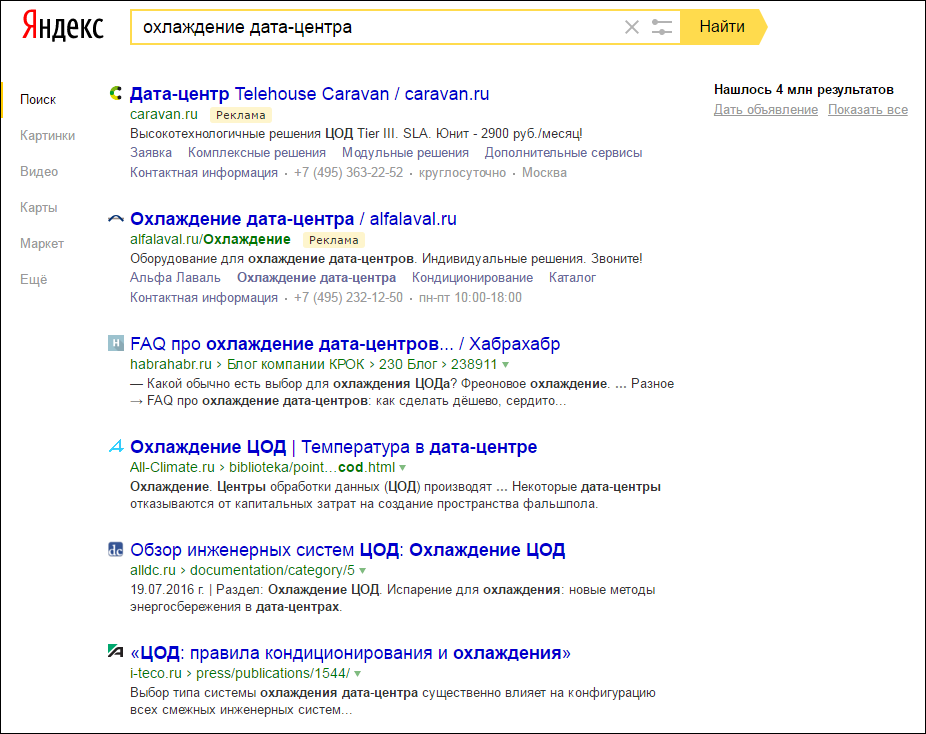The height and width of the screenshot is (734, 926).
Task: Expand the dropdown arrow after i-teco.ru URL
Action: click(x=358, y=672)
